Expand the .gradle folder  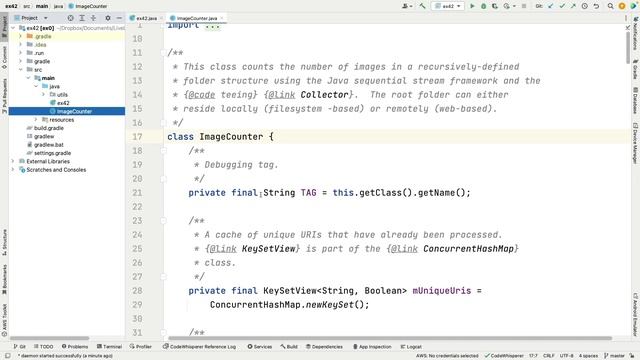(x=20, y=36)
